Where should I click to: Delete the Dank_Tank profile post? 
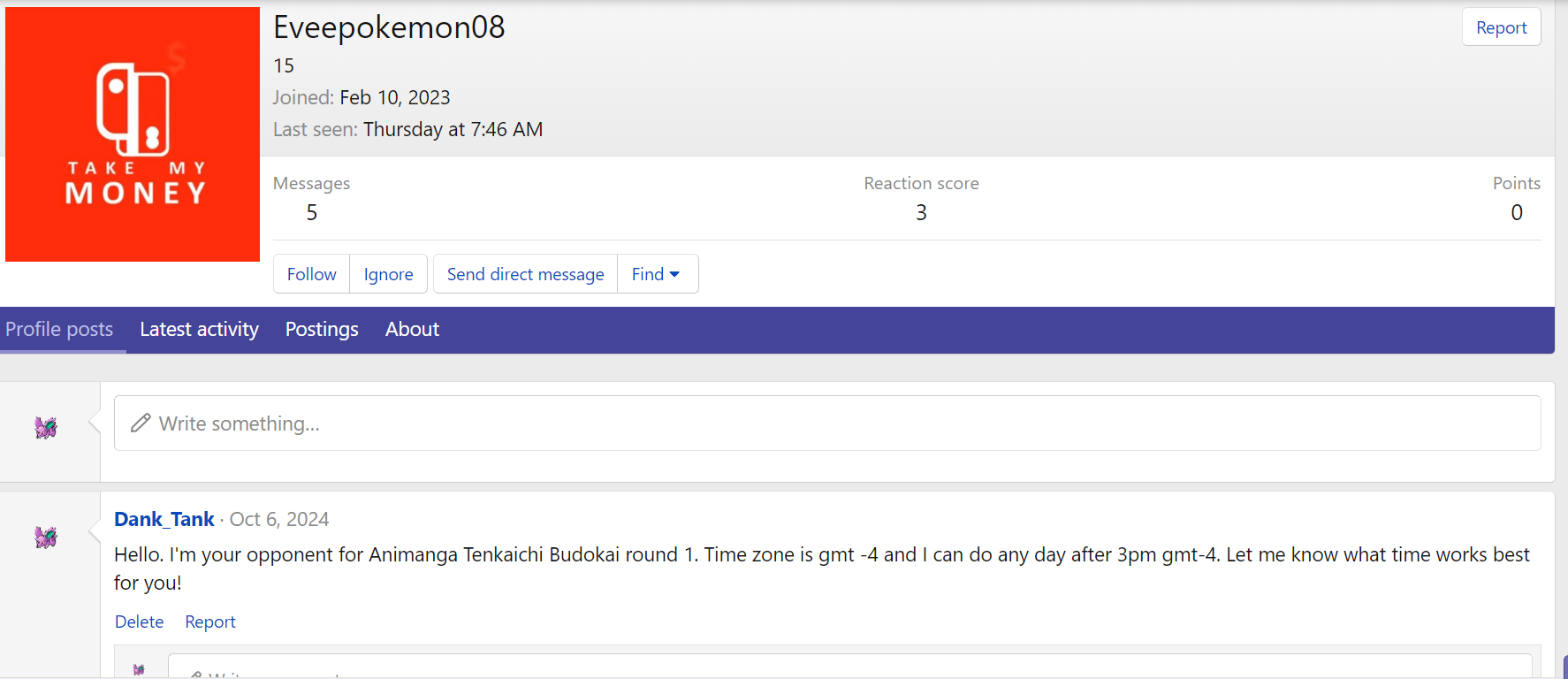tap(139, 622)
